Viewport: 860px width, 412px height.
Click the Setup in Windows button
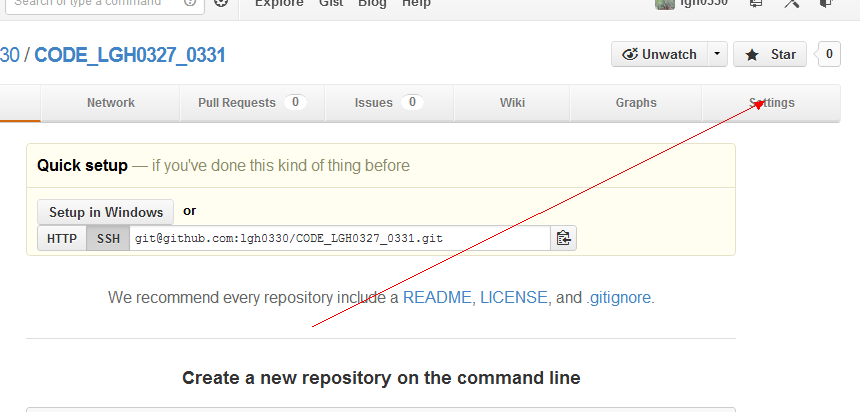tap(106, 212)
